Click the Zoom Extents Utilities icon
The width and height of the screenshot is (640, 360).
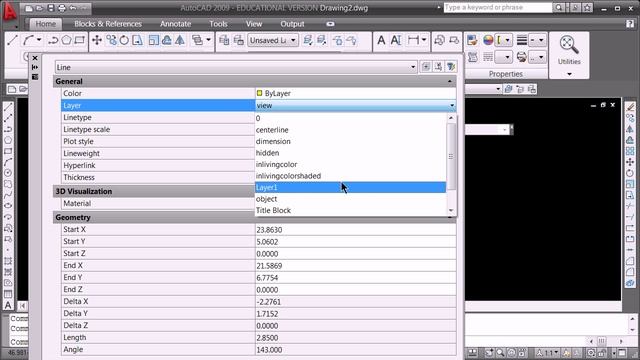569,44
